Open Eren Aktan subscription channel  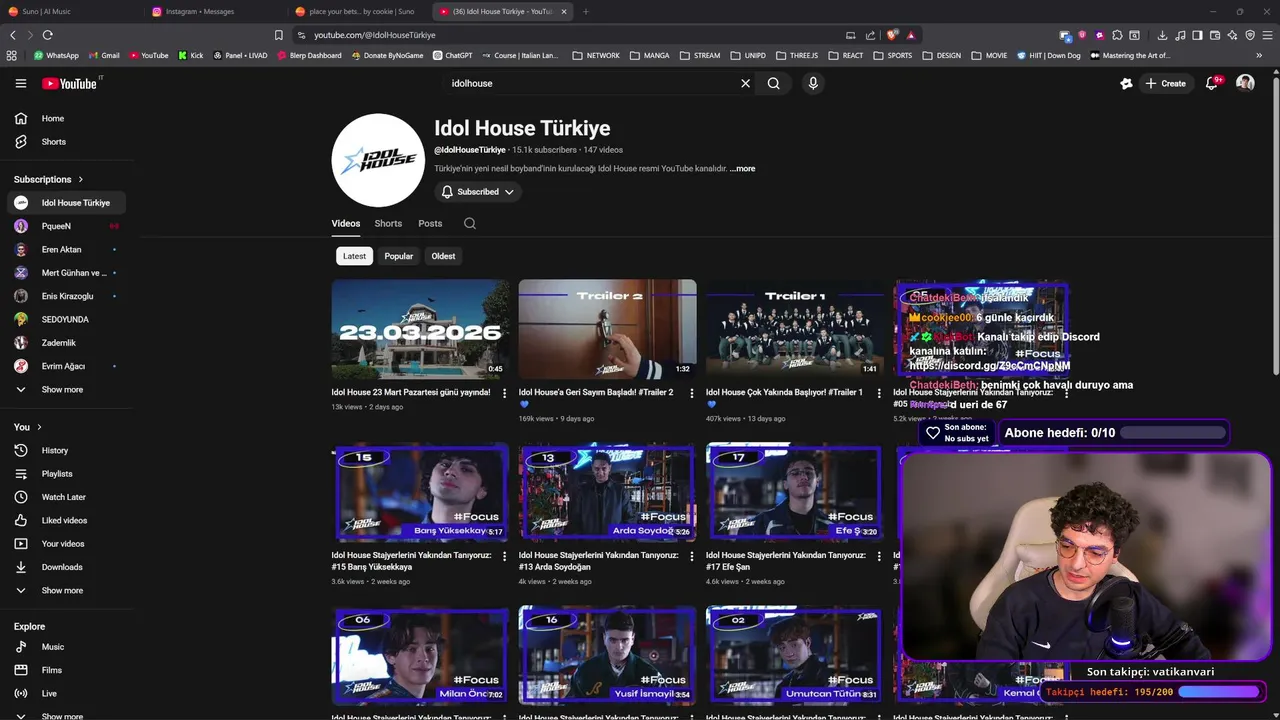point(66,249)
